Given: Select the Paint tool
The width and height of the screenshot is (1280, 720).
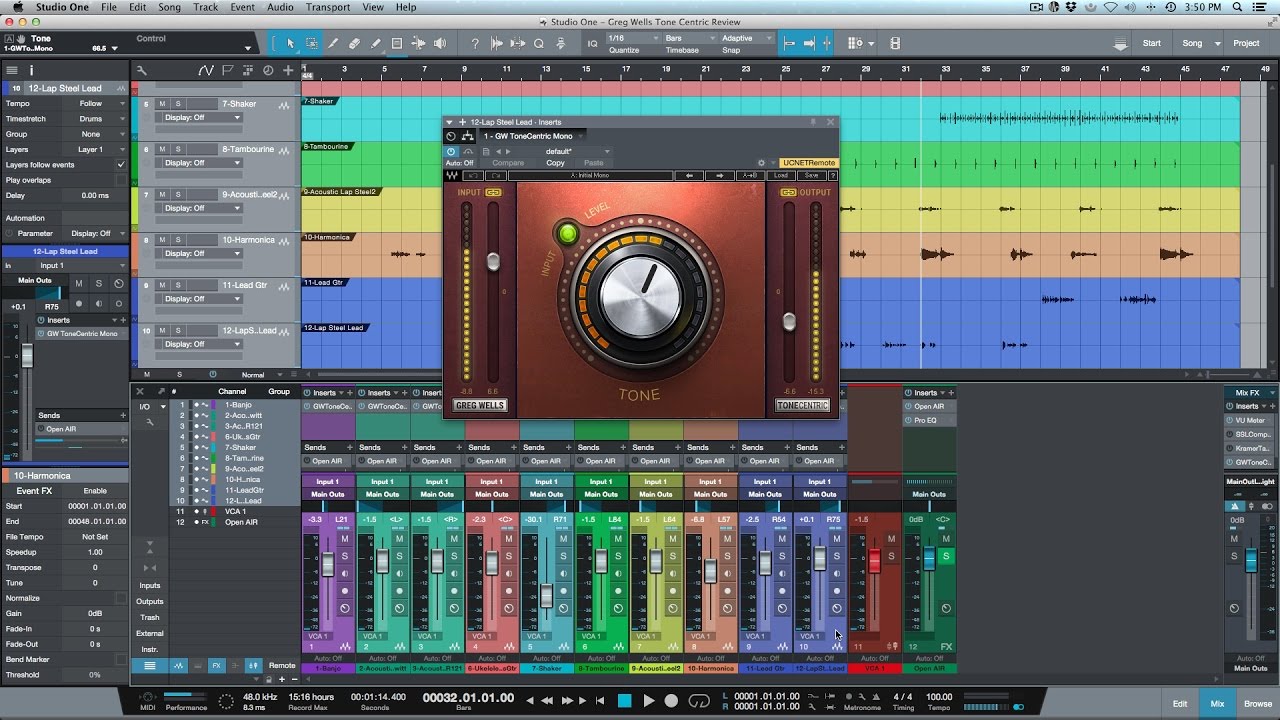Looking at the screenshot, I should pos(375,43).
